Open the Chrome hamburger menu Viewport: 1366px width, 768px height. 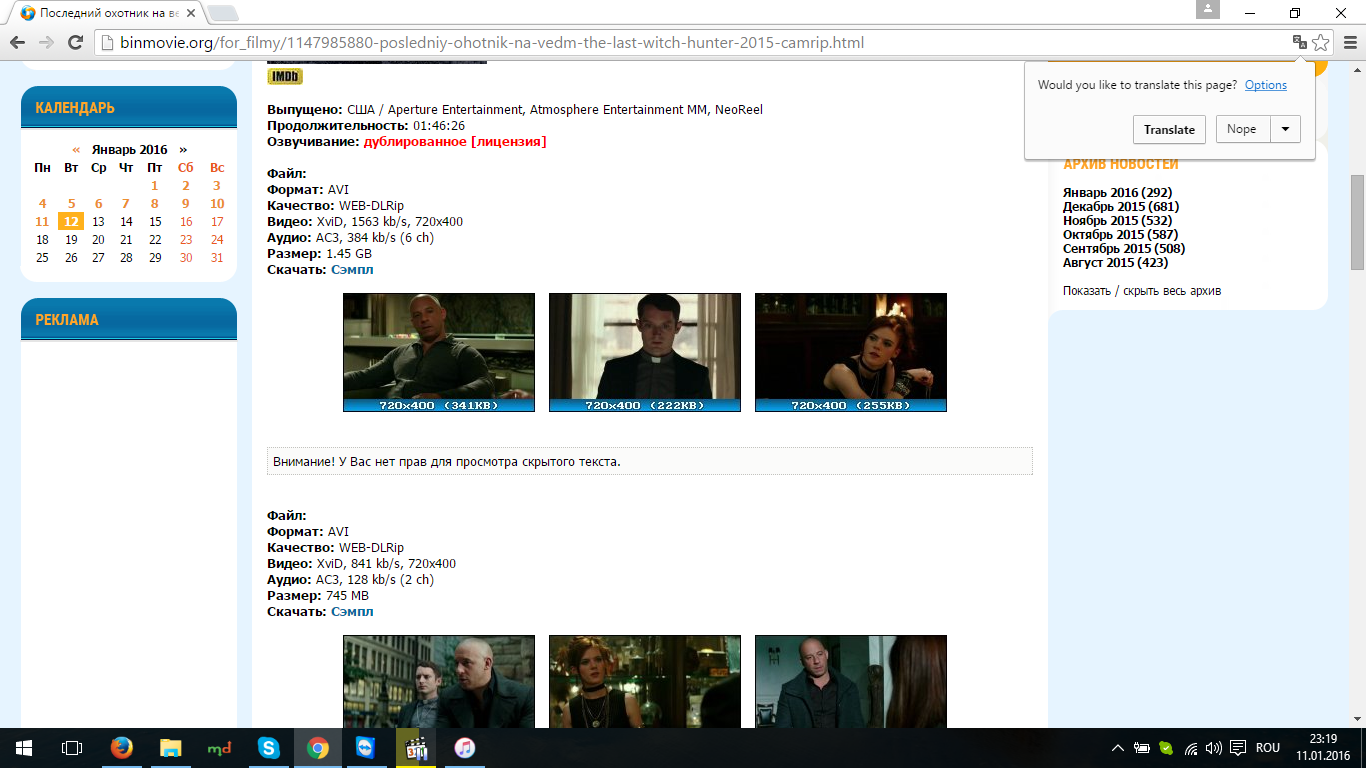click(x=1349, y=42)
